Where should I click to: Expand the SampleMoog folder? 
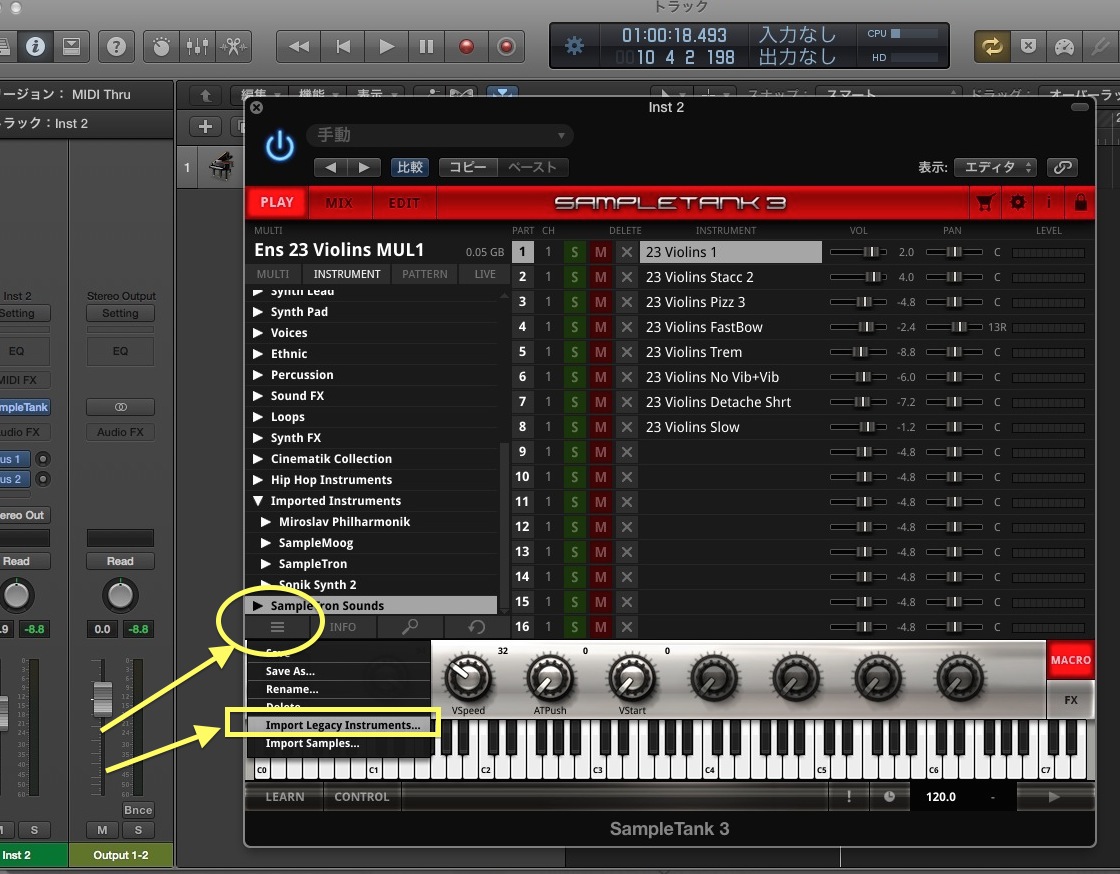click(266, 543)
